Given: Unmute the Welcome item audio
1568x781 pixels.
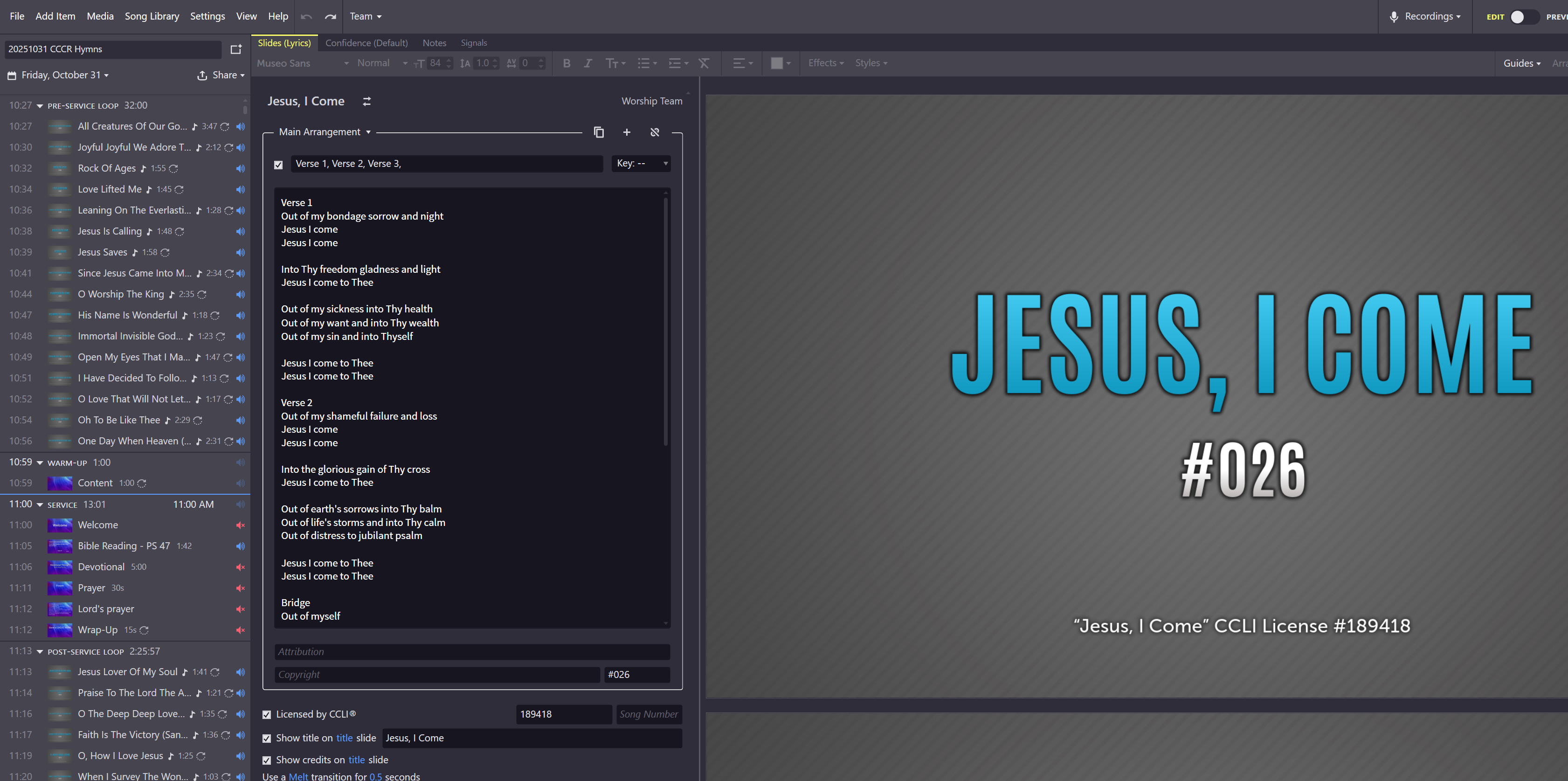Looking at the screenshot, I should tap(241, 525).
